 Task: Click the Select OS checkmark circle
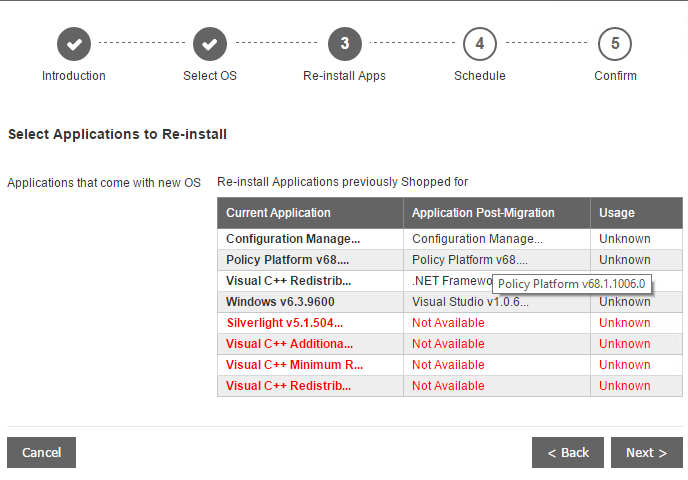click(x=210, y=44)
